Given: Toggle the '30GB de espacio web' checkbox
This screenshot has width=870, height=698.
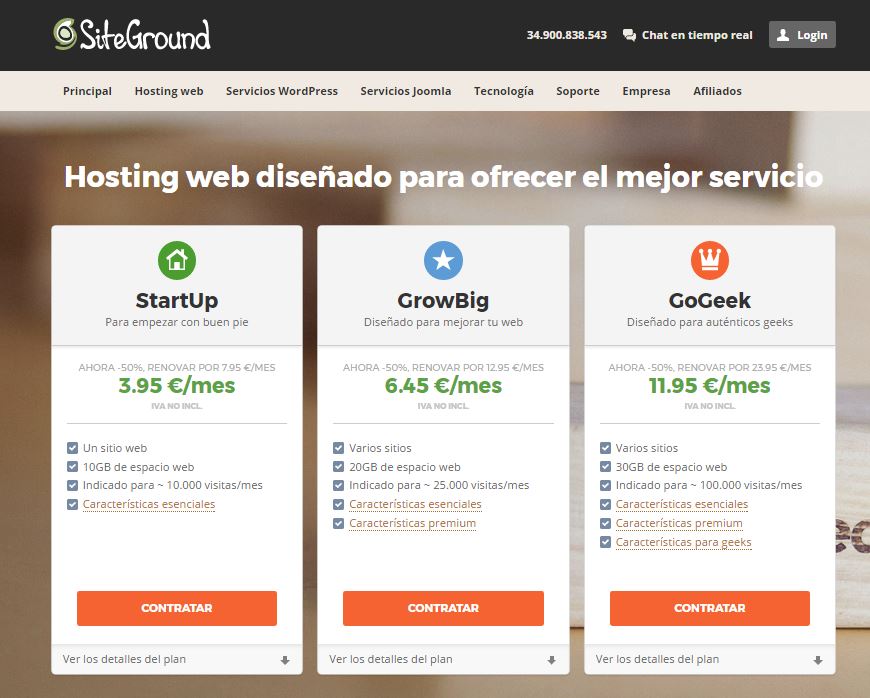Looking at the screenshot, I should [605, 467].
